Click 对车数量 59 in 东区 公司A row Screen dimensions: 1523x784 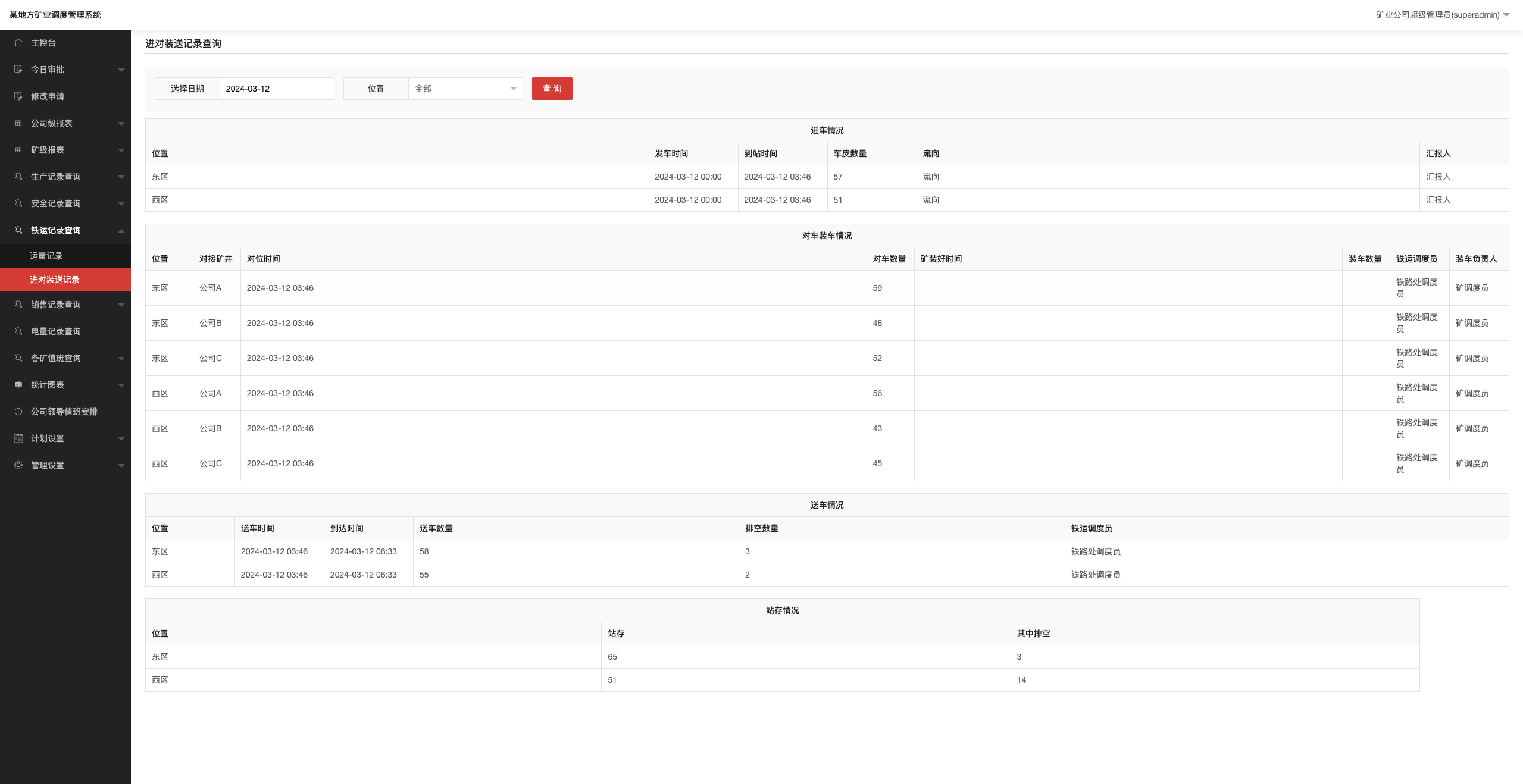pyautogui.click(x=877, y=288)
